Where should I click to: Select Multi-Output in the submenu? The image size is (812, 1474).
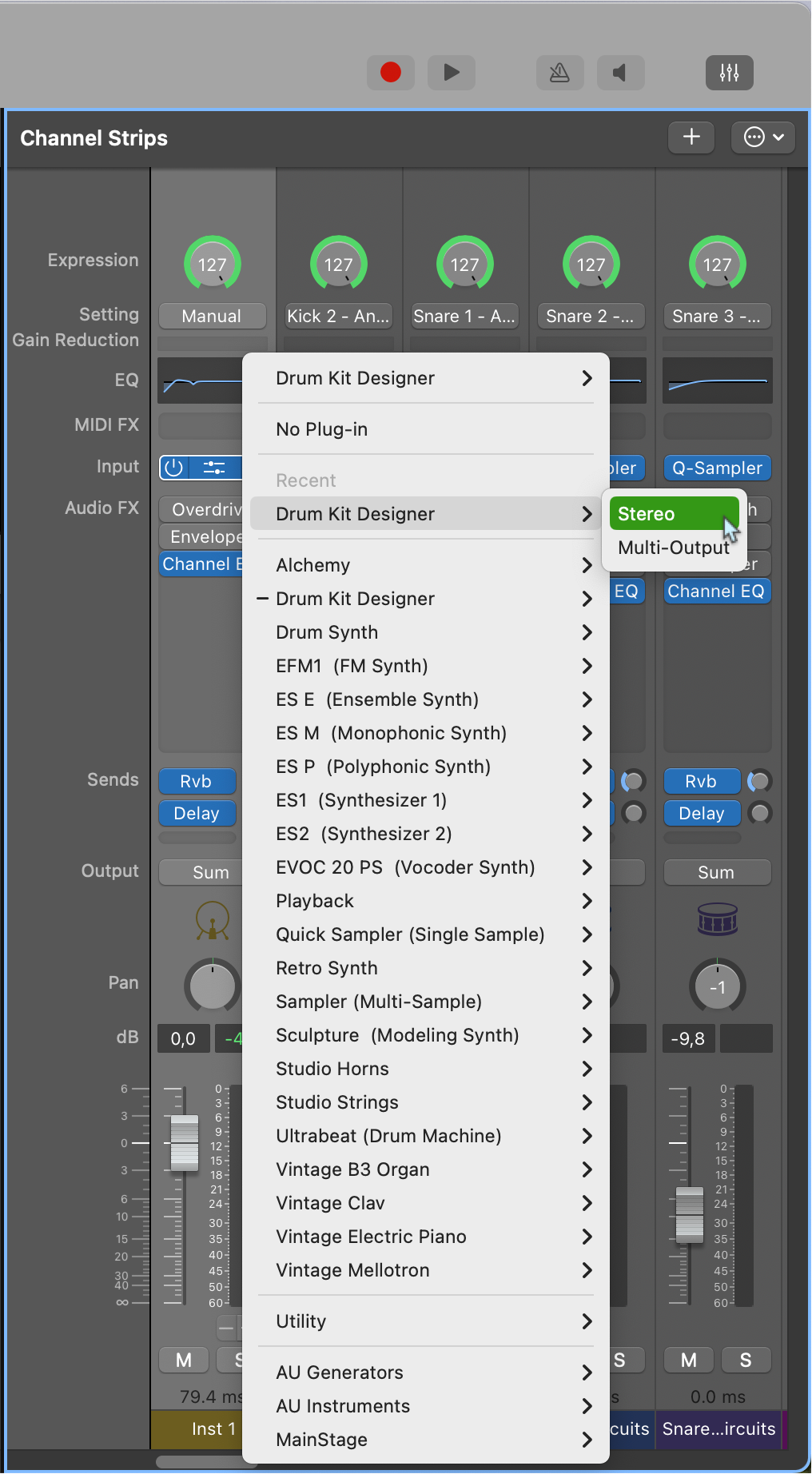click(x=674, y=548)
